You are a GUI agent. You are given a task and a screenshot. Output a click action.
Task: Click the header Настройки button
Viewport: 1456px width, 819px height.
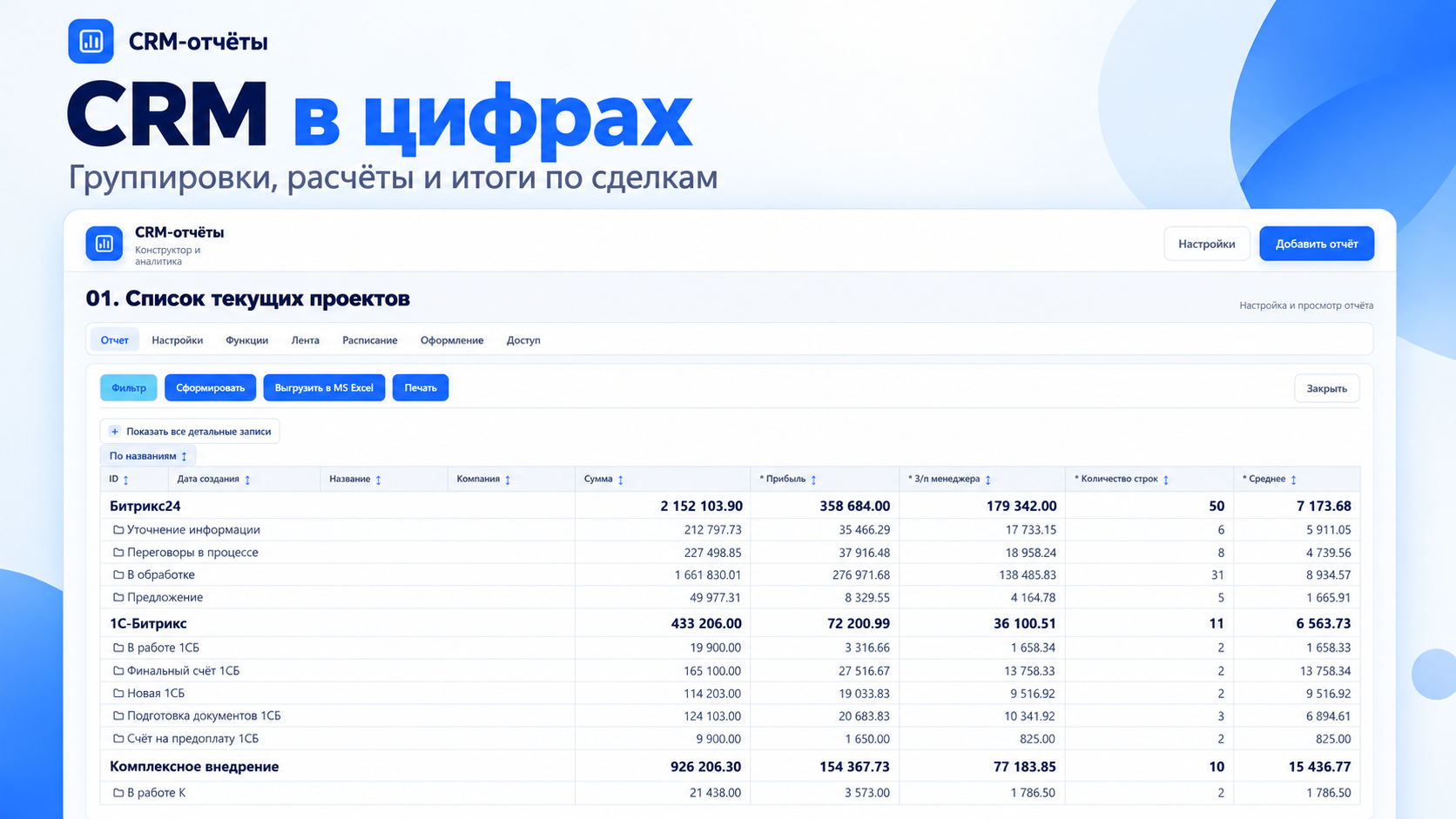click(1206, 244)
